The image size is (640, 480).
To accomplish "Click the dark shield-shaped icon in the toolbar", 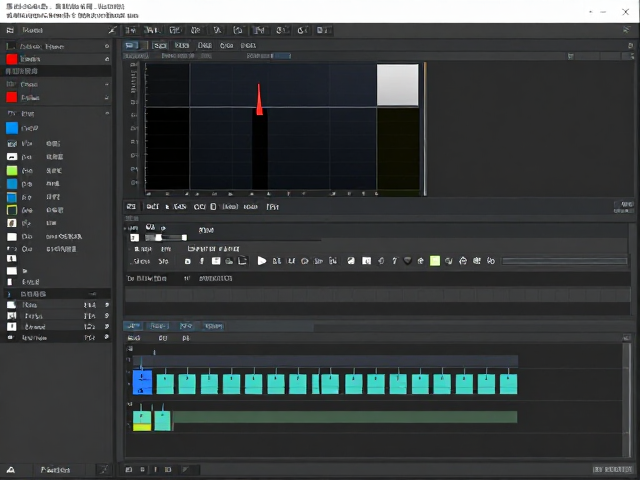I will (407, 261).
